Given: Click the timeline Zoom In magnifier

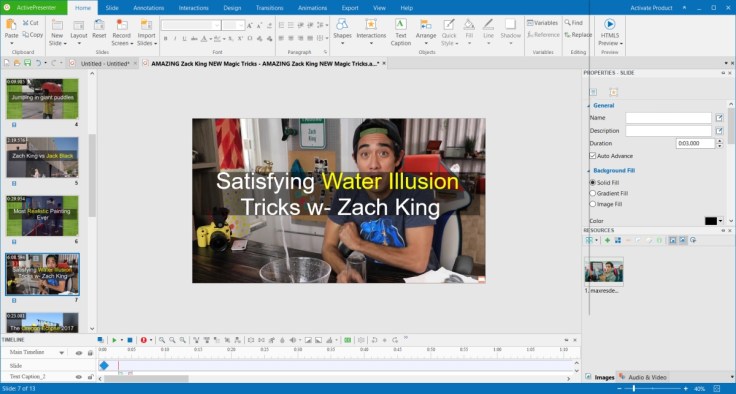Looking at the screenshot, I should (x=162, y=340).
